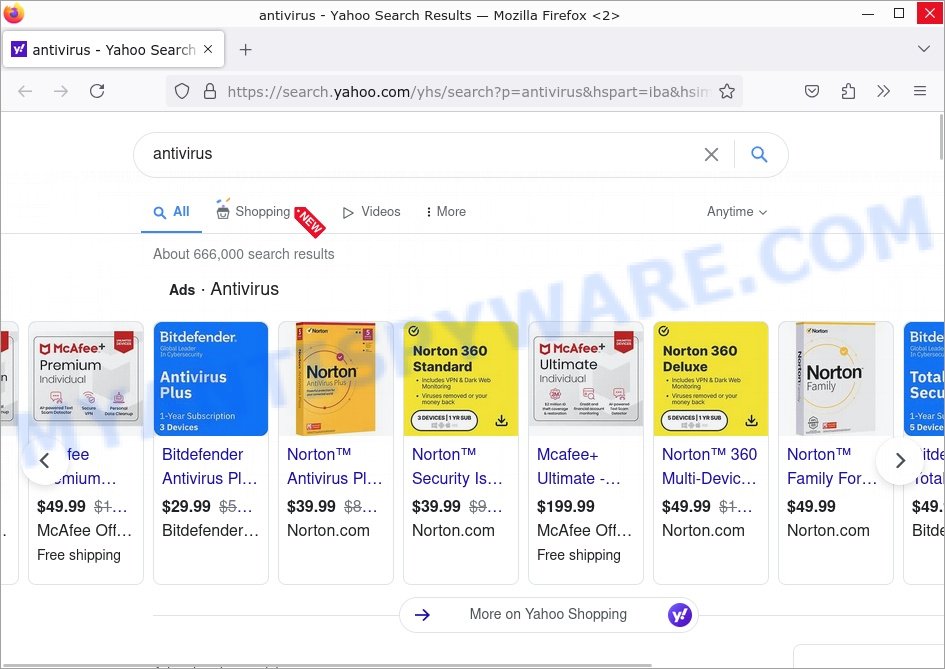Screen dimensions: 945x669
Task: Click 'About 666,000 search results' text
Action: coord(243,254)
